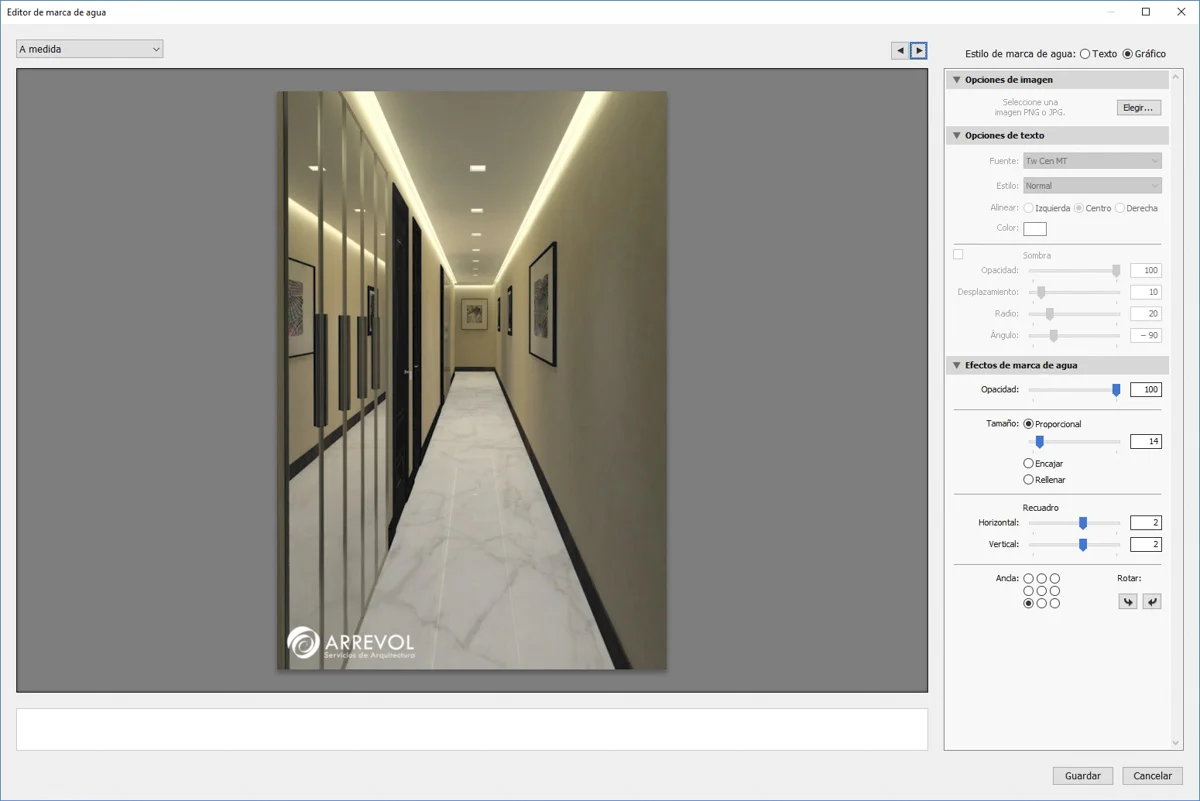Set anchor to bottom-right point
The image size is (1200, 801).
point(1055,604)
